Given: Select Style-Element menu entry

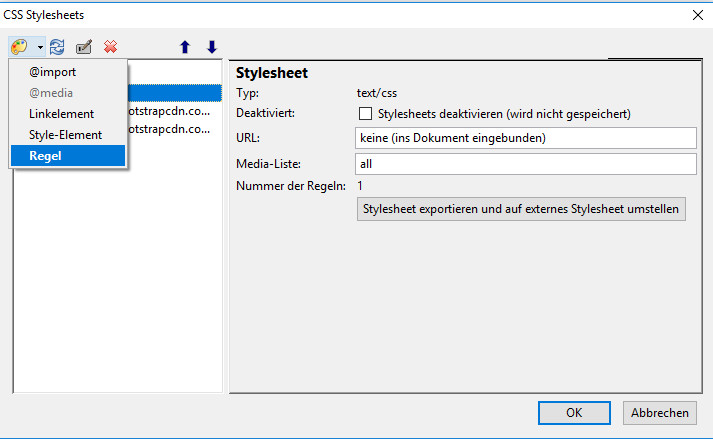Looking at the screenshot, I should point(66,135).
